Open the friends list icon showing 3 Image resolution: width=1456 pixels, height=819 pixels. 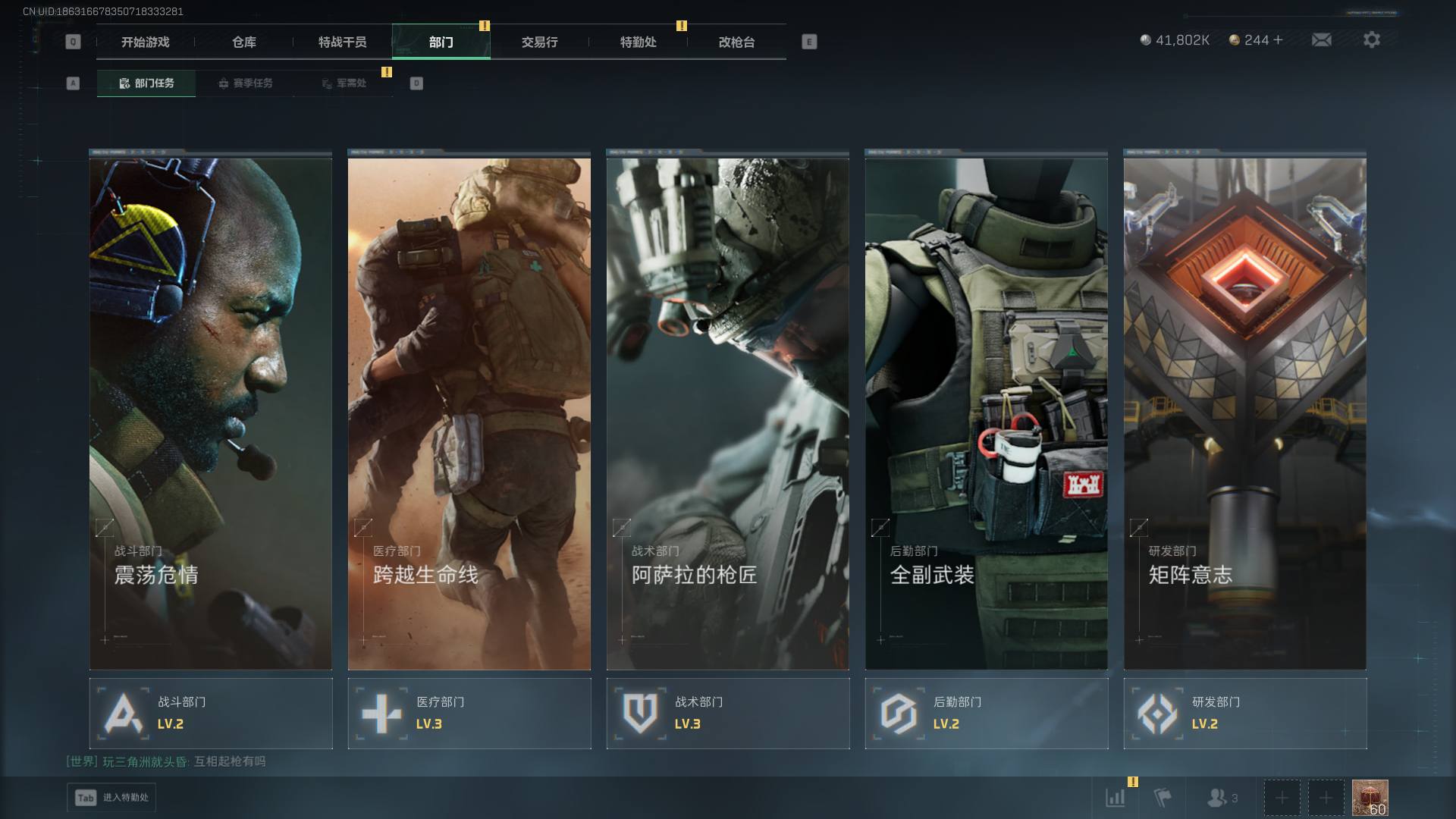(1222, 797)
